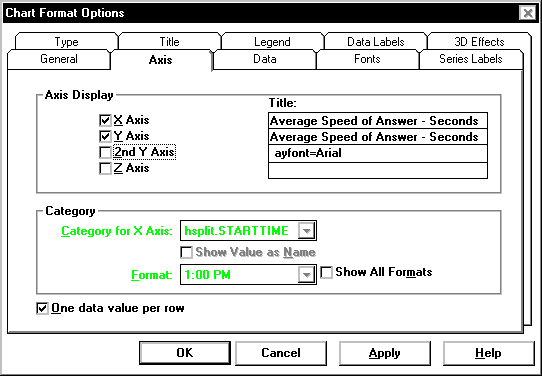Toggle Show All Formats checkbox
542x376 pixels.
tap(326, 272)
